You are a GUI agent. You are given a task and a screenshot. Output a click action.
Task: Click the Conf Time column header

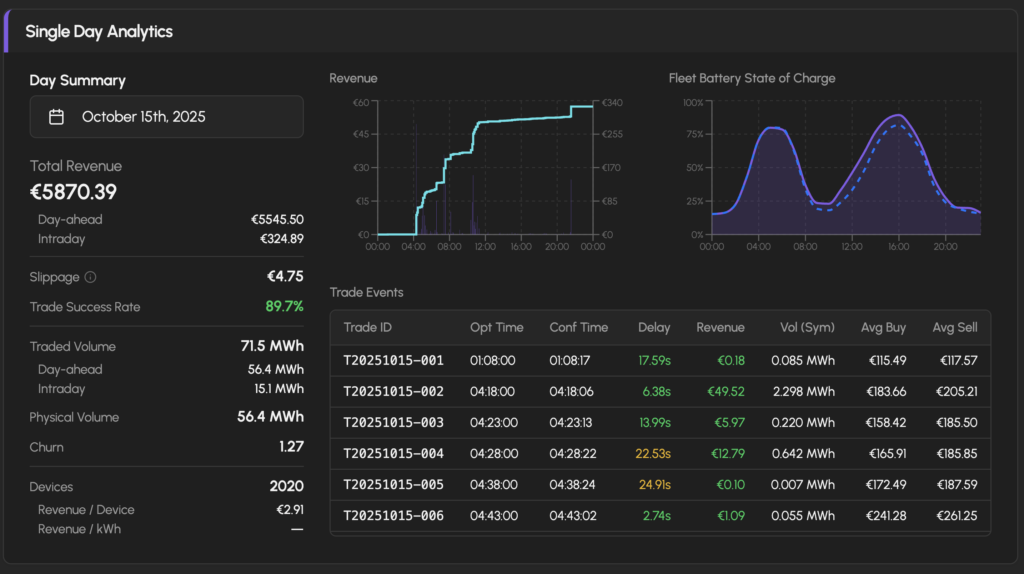tap(578, 327)
